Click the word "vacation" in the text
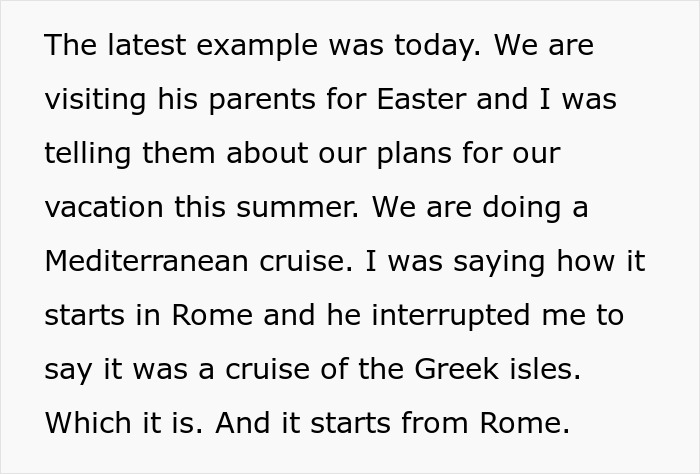This screenshot has height=474, width=700. pos(103,208)
